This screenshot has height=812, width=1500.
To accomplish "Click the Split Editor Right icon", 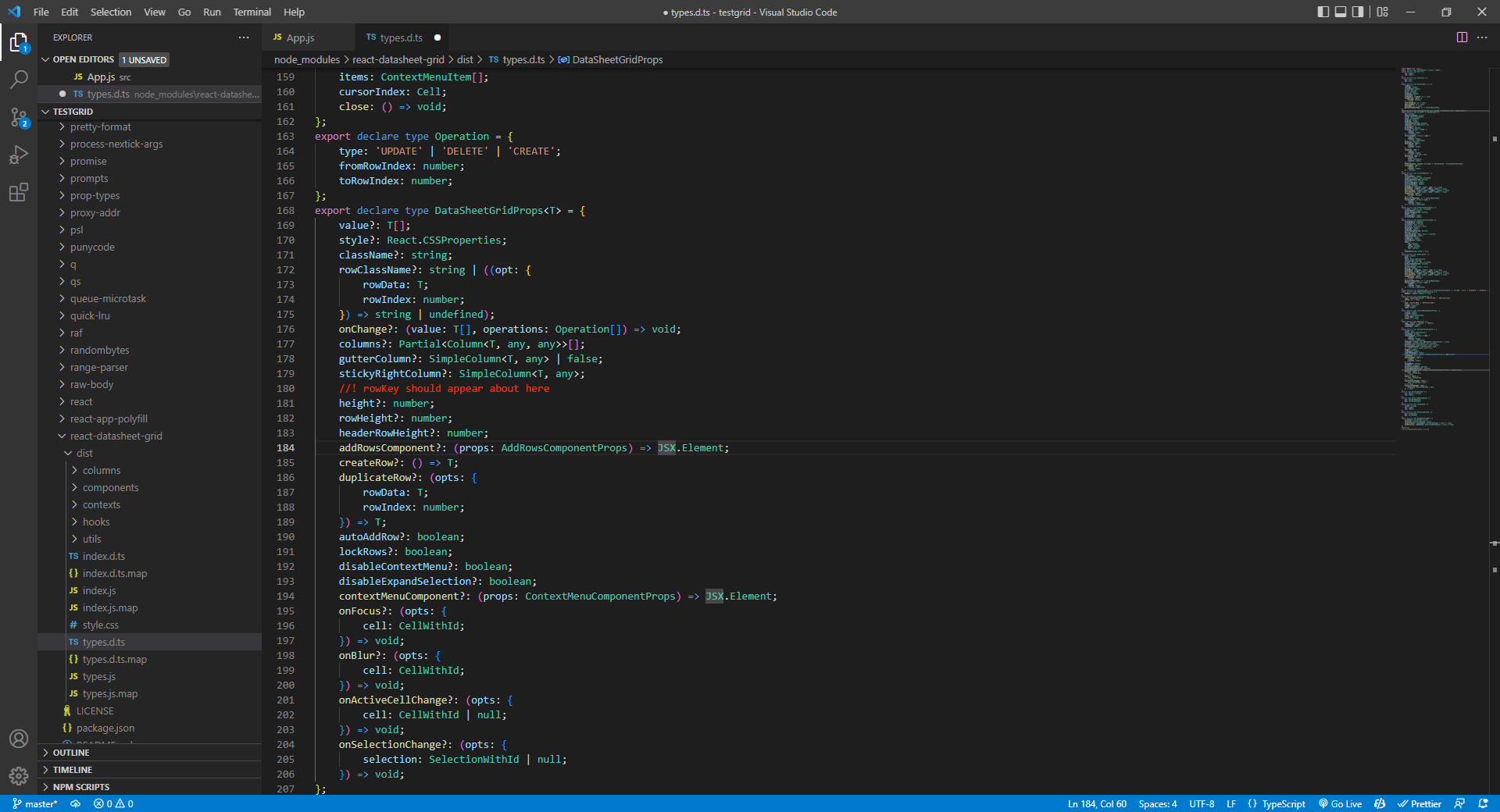I will click(1462, 37).
